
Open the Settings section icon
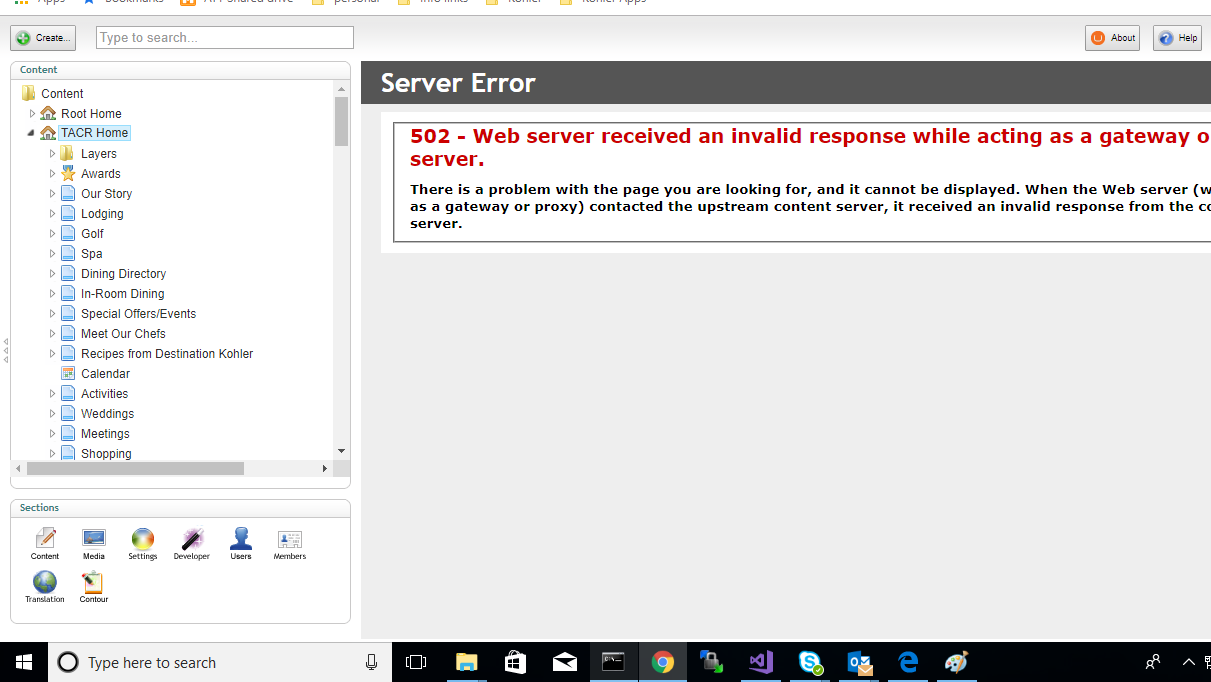[143, 539]
